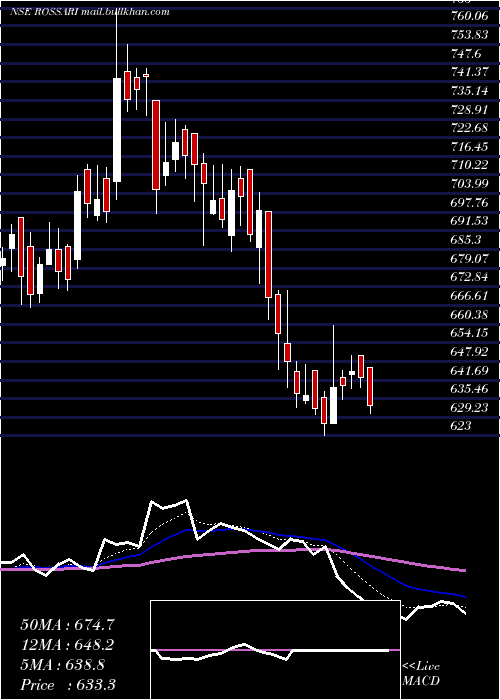
Task: Select the 760.06 price axis label
Action: tap(469, 17)
